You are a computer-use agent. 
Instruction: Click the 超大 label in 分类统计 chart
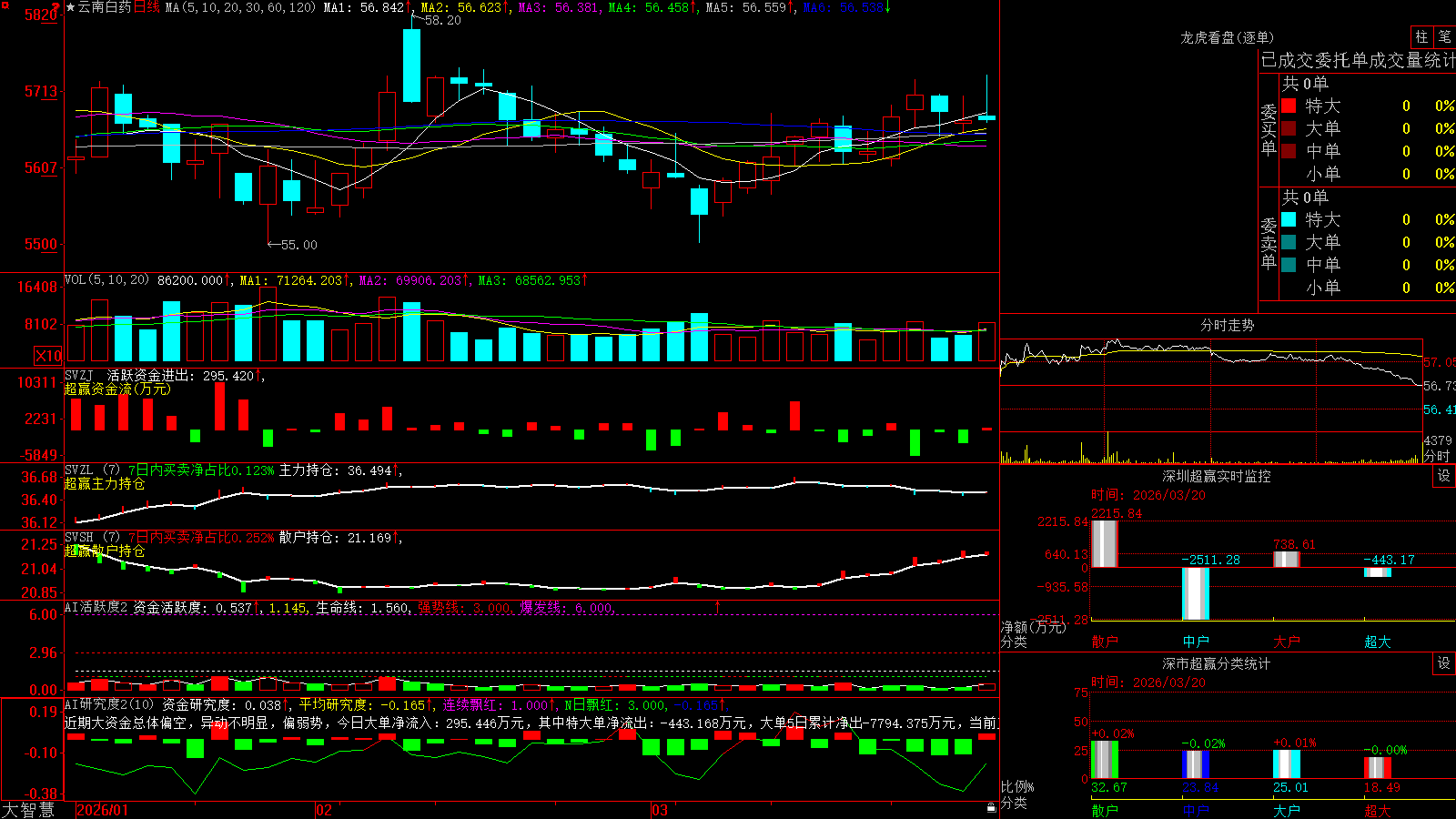point(1378,811)
